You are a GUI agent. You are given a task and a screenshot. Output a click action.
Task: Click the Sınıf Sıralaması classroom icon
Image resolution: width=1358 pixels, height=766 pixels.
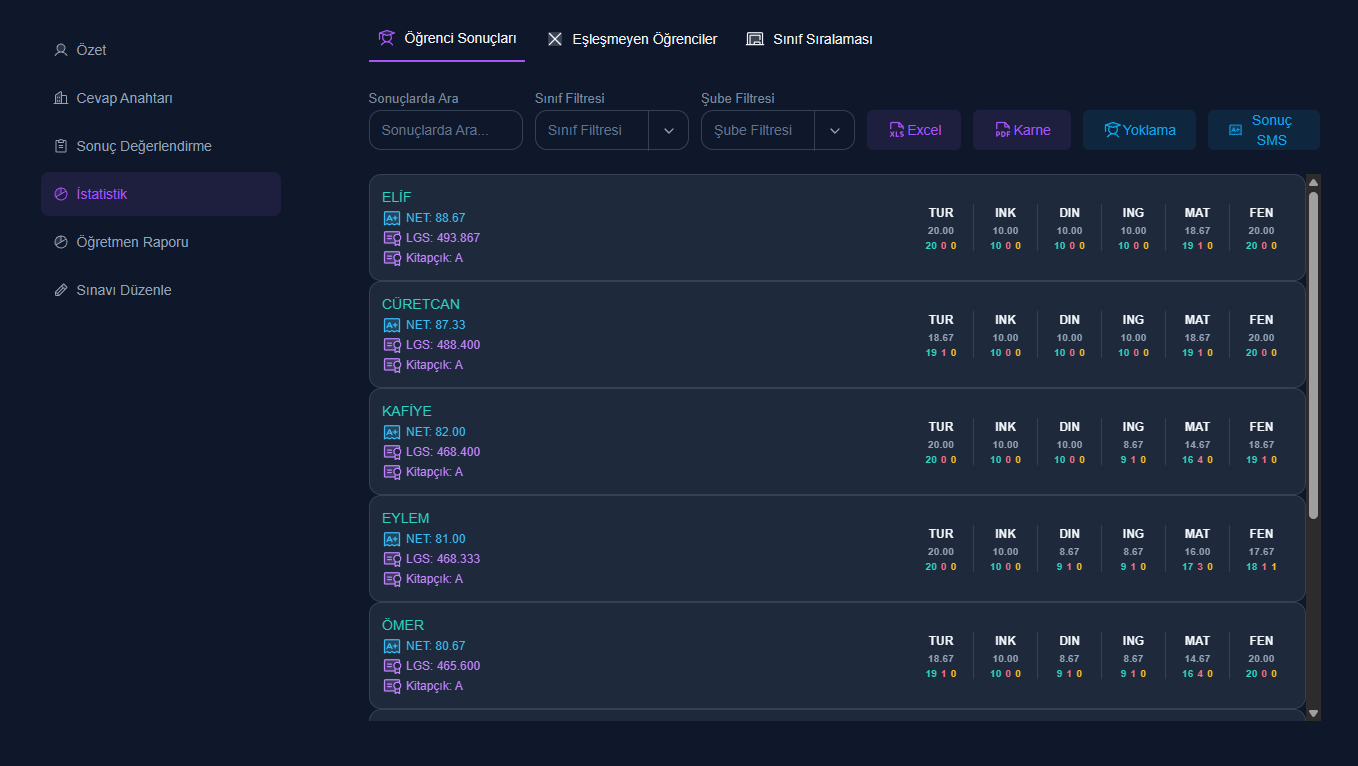pyautogui.click(x=755, y=39)
